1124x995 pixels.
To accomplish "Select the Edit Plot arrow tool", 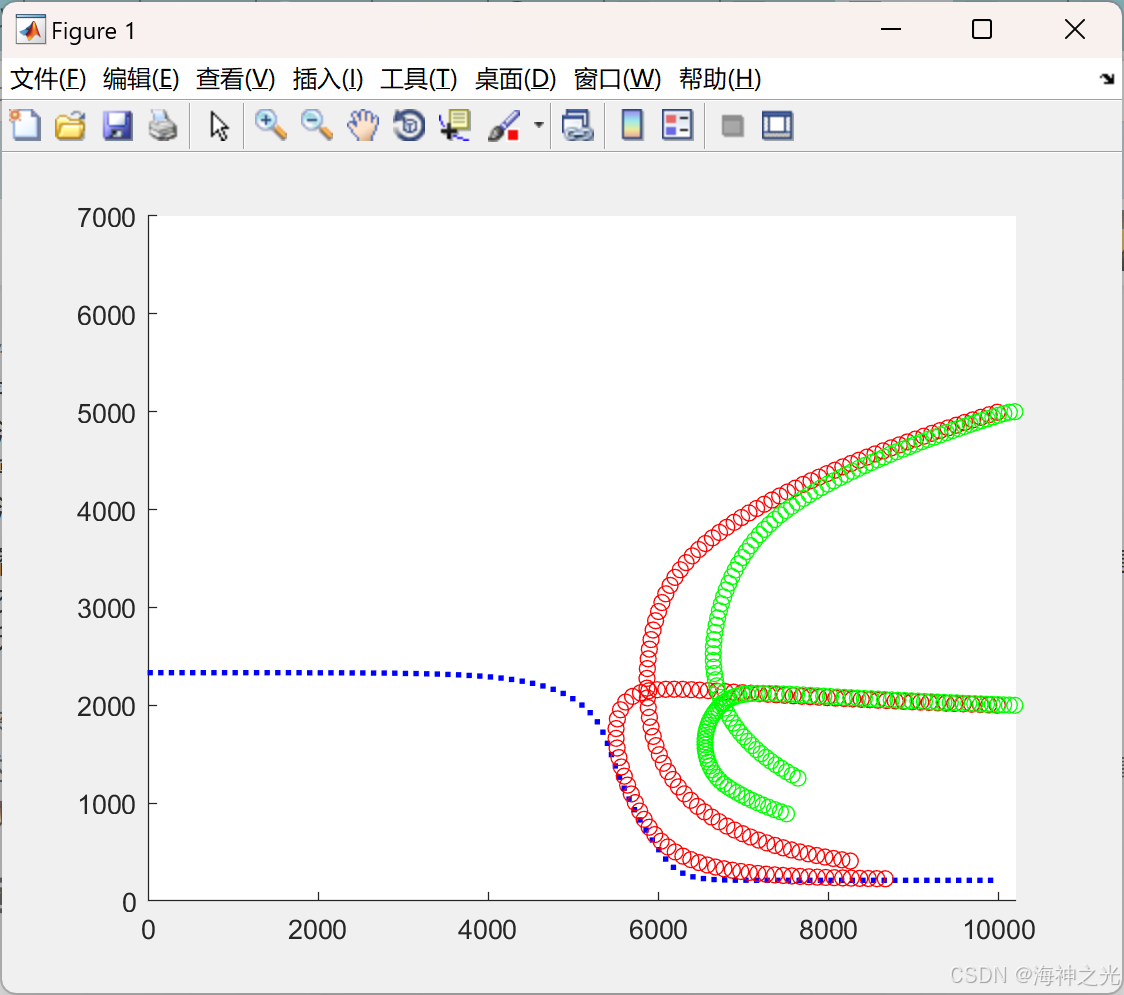I will coord(219,125).
